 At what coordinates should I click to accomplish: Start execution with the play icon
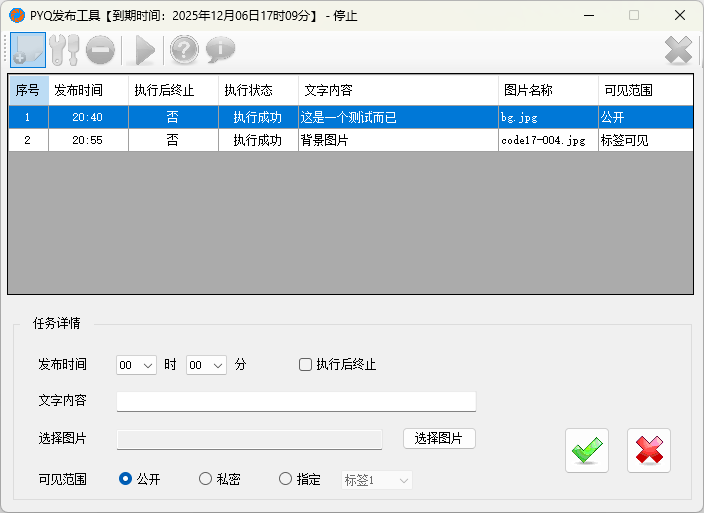tap(145, 49)
